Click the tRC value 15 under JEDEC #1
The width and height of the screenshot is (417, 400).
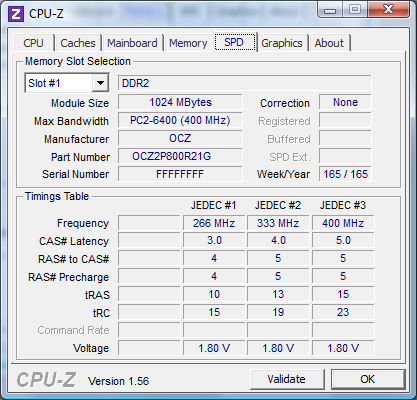214,312
